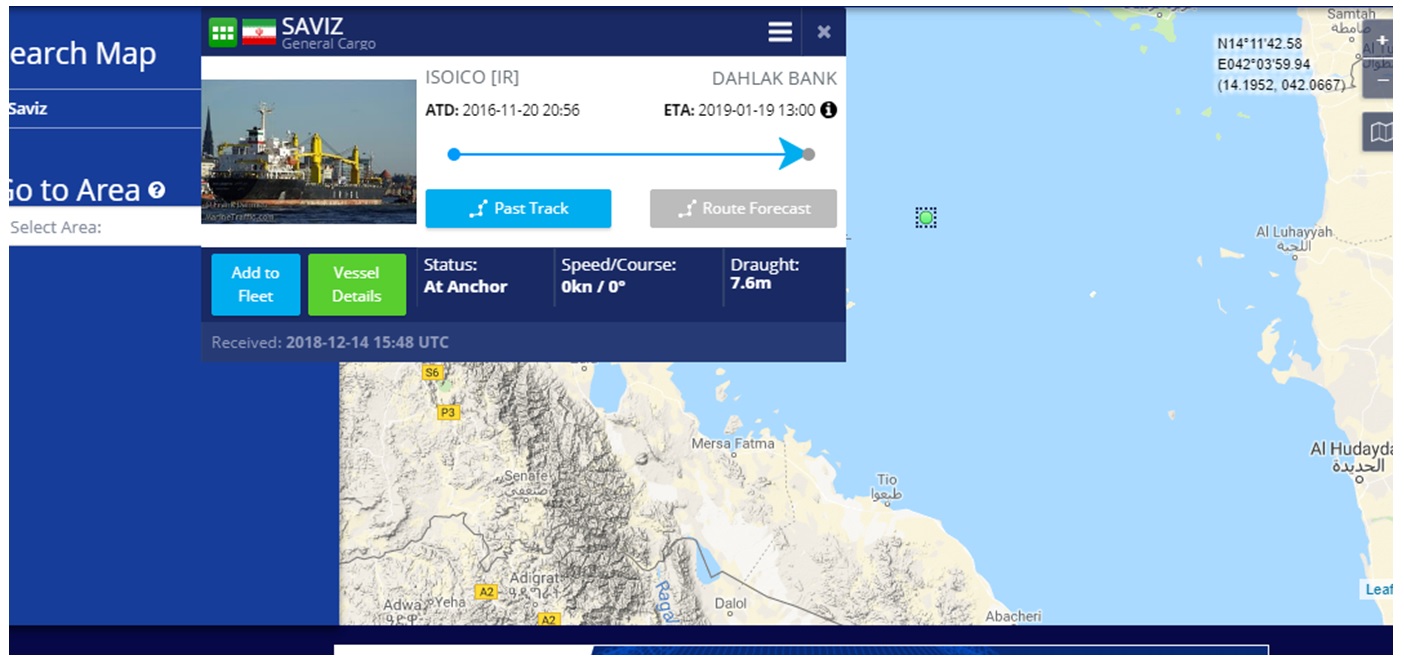
Task: Add SAVIZ to Fleet
Action: 255,285
